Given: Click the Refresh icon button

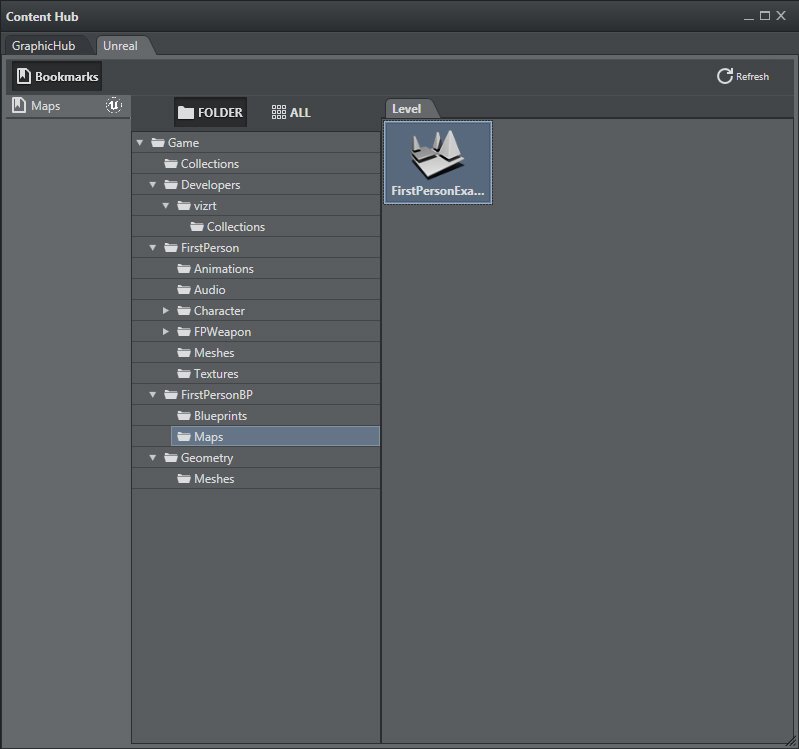Looking at the screenshot, I should pos(725,76).
